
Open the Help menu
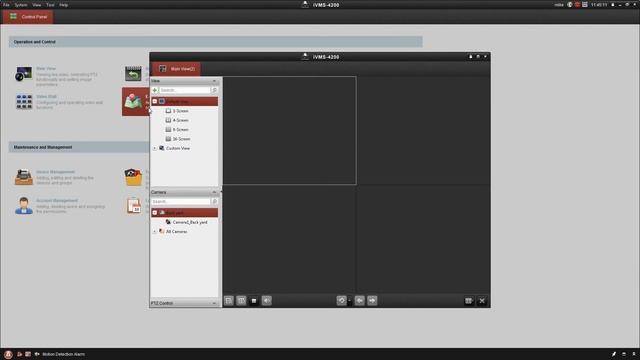coord(64,5)
